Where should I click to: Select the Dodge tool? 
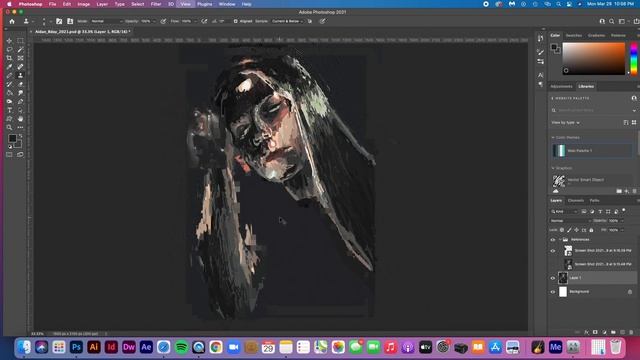[9, 102]
